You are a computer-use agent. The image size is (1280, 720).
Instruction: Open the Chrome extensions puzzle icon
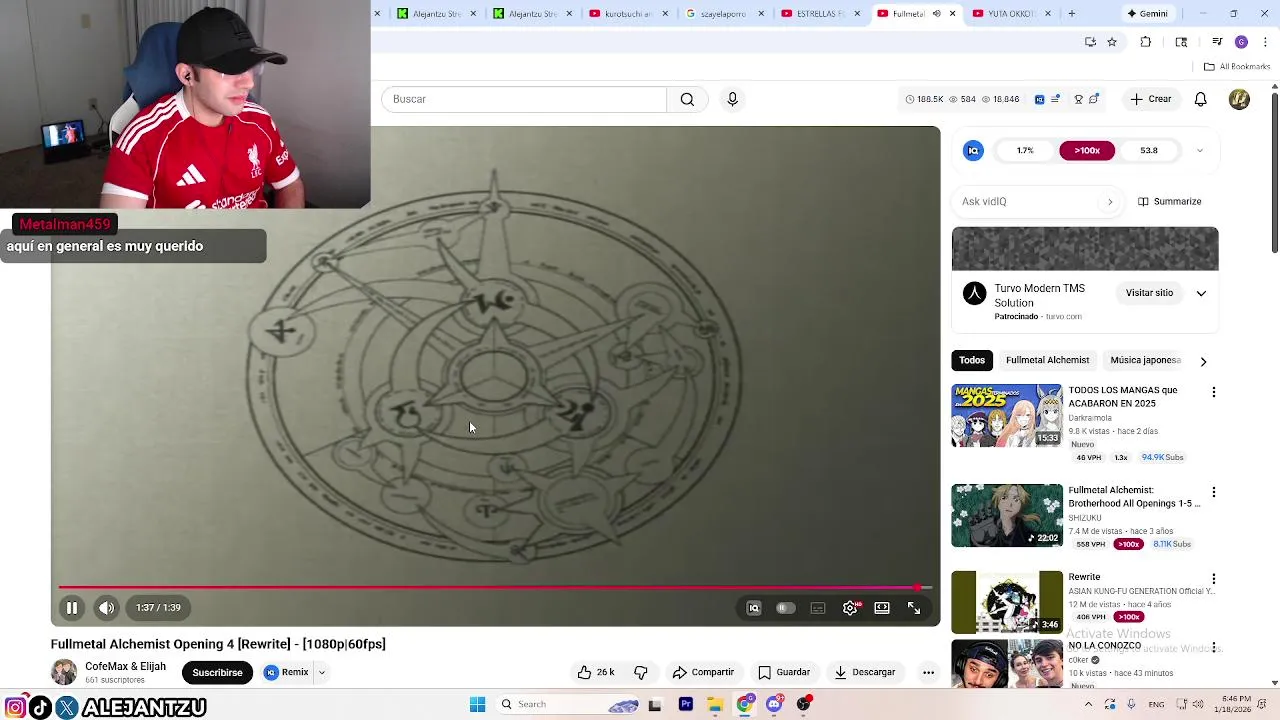[x=1146, y=42]
